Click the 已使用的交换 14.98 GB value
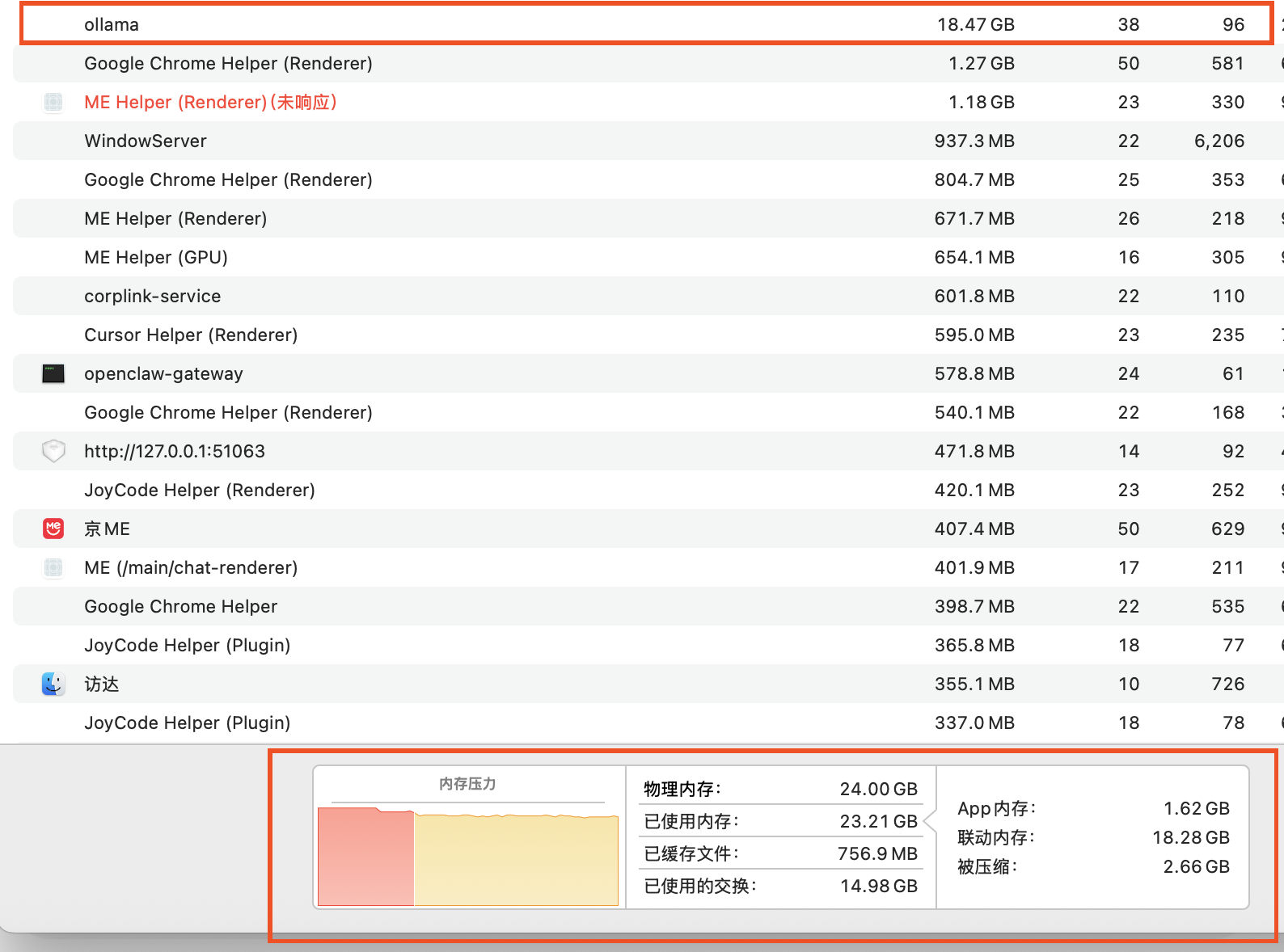This screenshot has height=952, width=1284. click(879, 886)
